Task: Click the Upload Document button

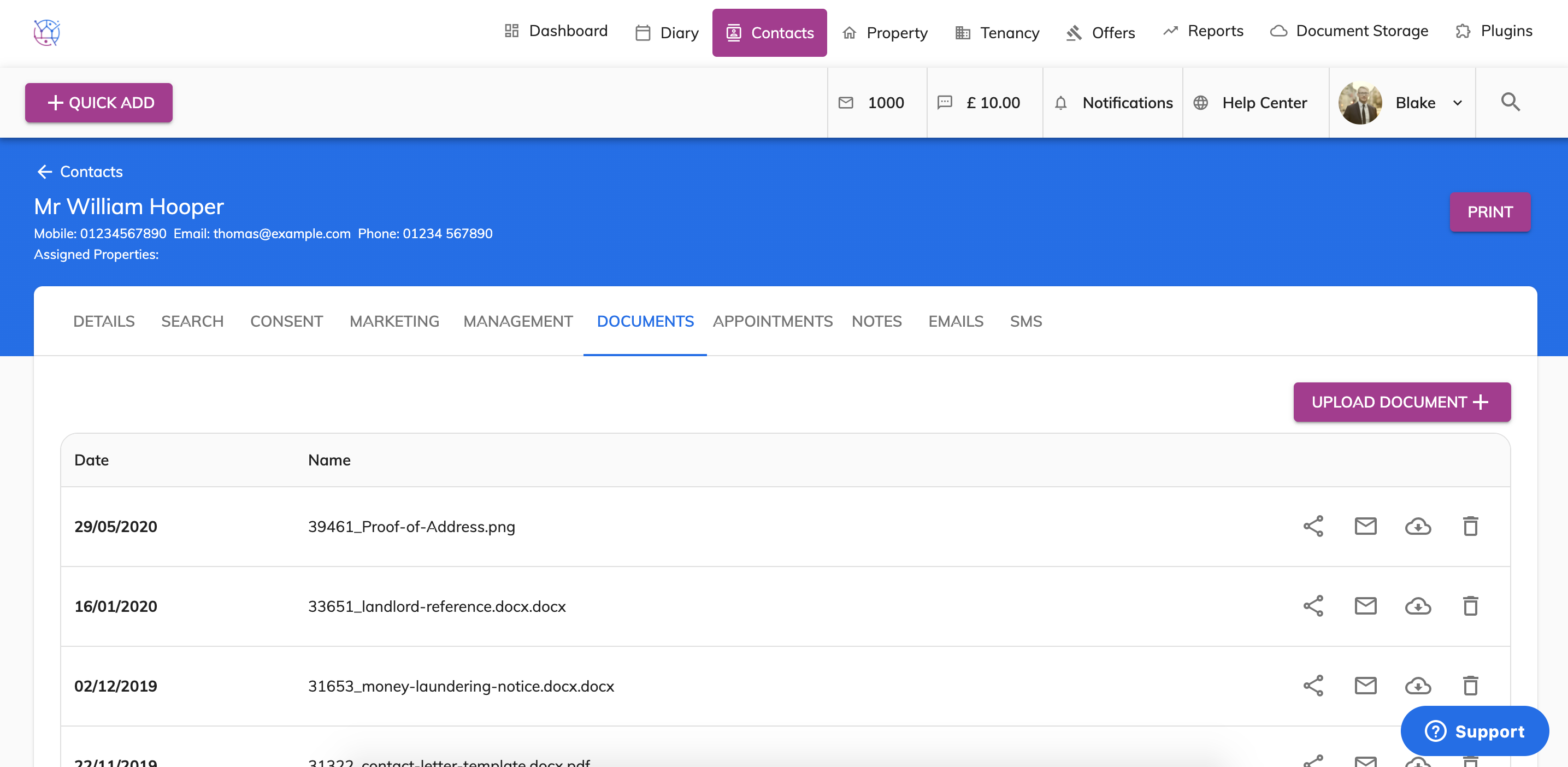Action: coord(1401,402)
